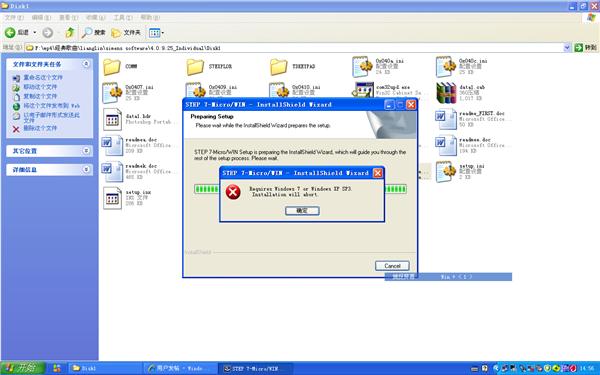
Task: Click Cancel in the InstallShield Wizard
Action: 392,266
